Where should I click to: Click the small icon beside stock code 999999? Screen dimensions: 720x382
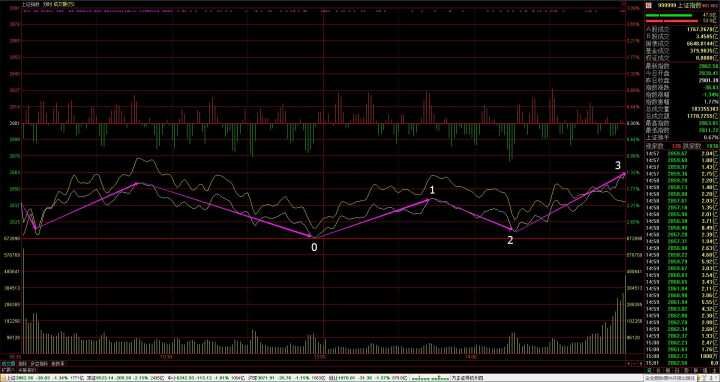tap(648, 5)
